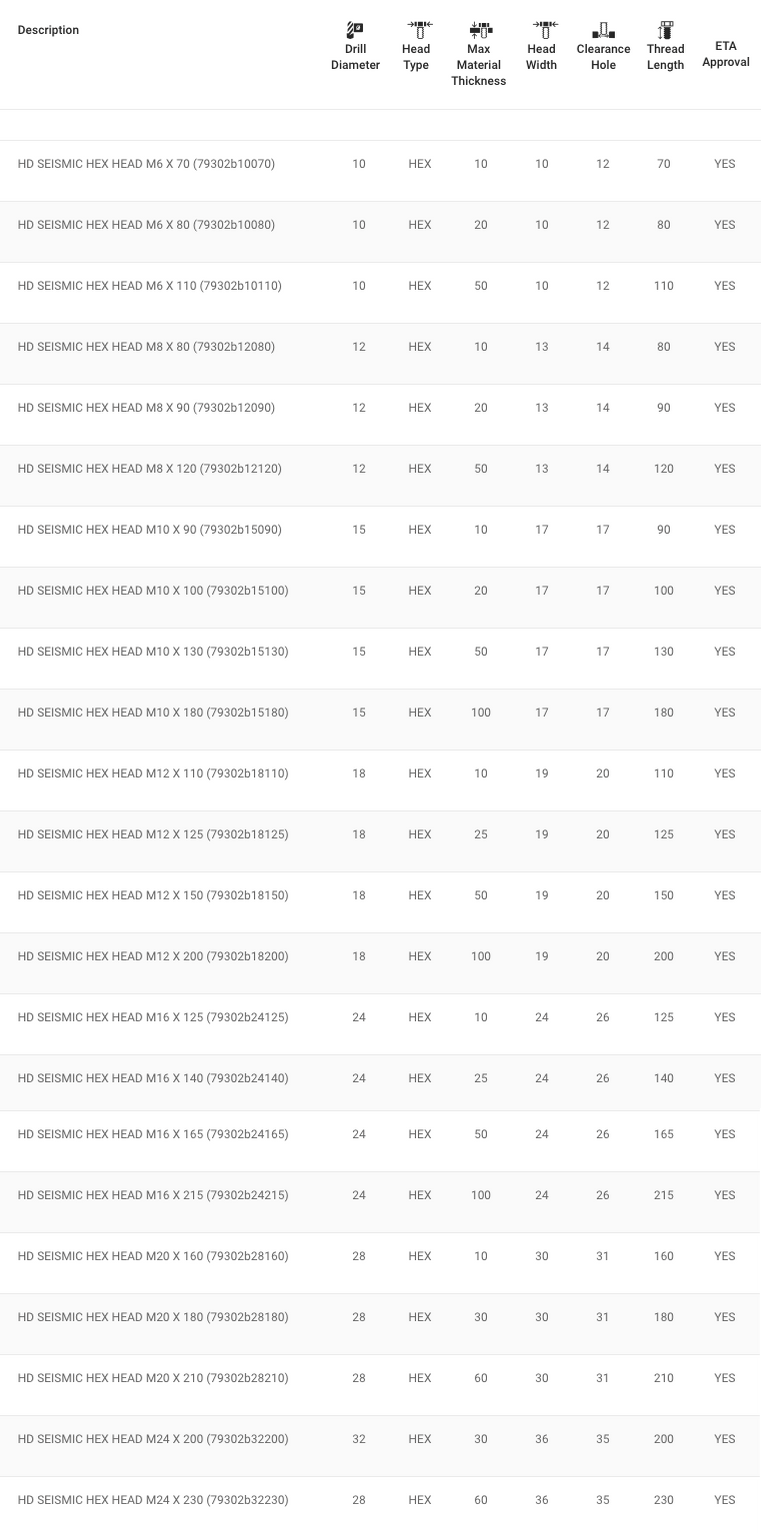Screen dimensions: 761x1533
Task: Open the M16 X 215 (79302b24215) product
Action: pos(380,1196)
